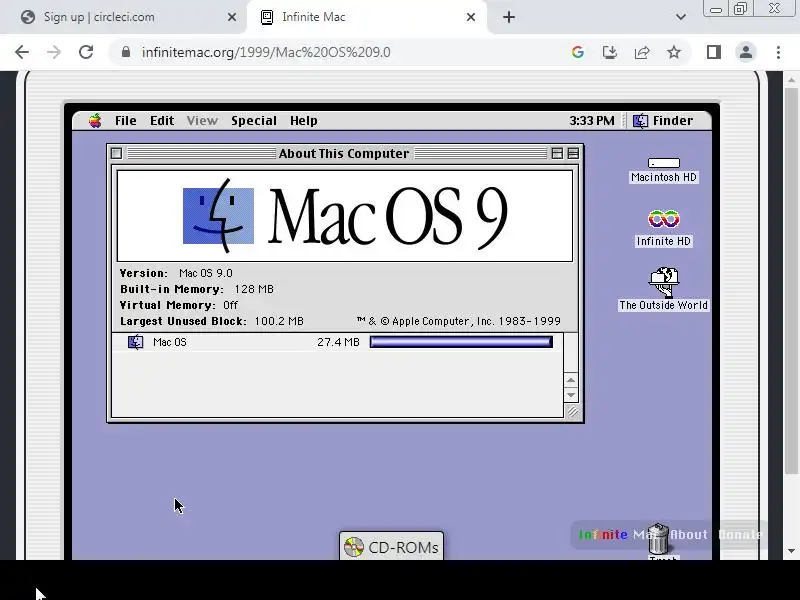Click the site lock icon in address bar
The image size is (800, 600).
pyautogui.click(x=126, y=52)
